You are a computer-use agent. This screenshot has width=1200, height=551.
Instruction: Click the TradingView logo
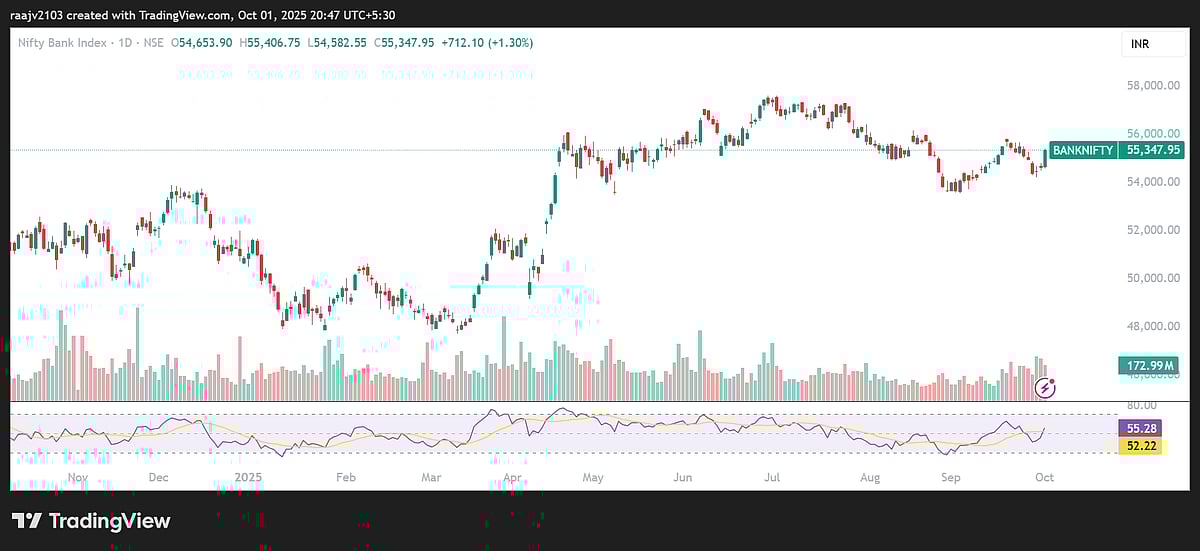(91, 521)
